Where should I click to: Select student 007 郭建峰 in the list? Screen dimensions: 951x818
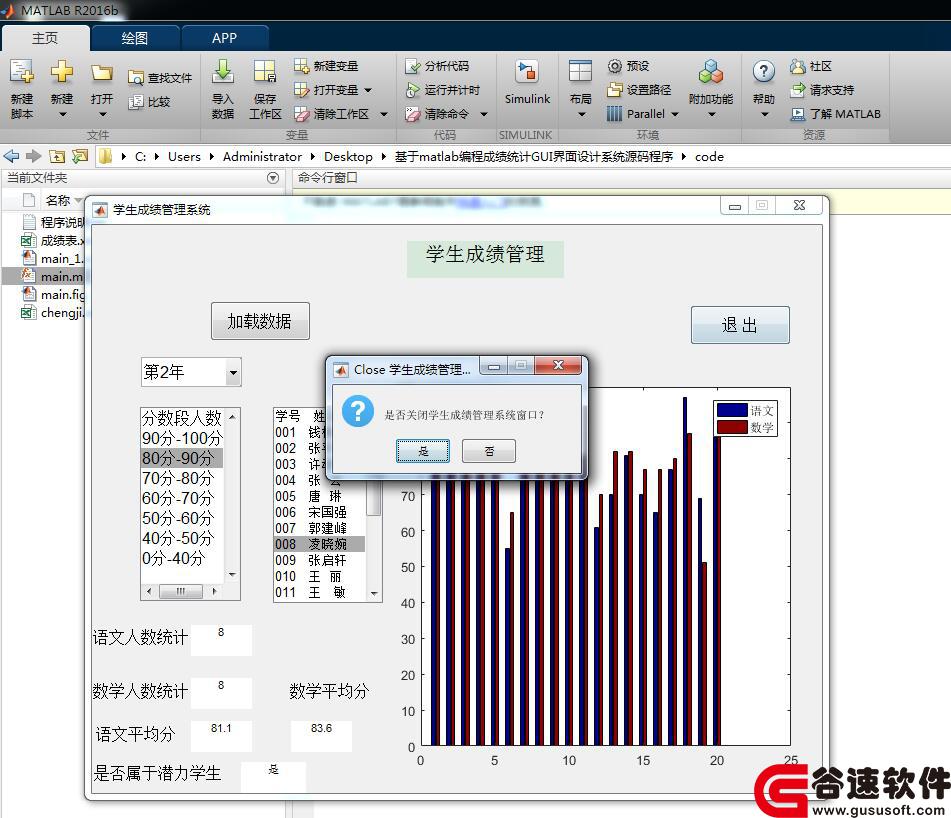click(x=320, y=528)
